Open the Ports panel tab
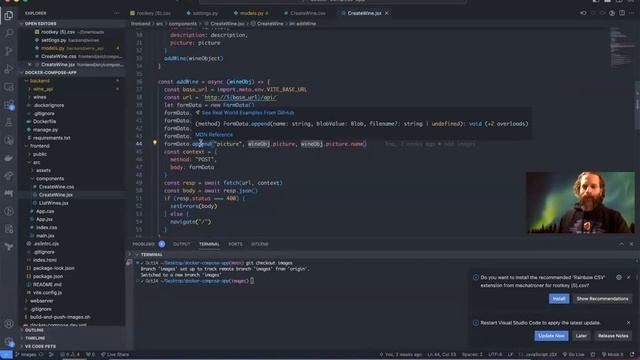Screen dimensions: 640x360 click(x=236, y=244)
